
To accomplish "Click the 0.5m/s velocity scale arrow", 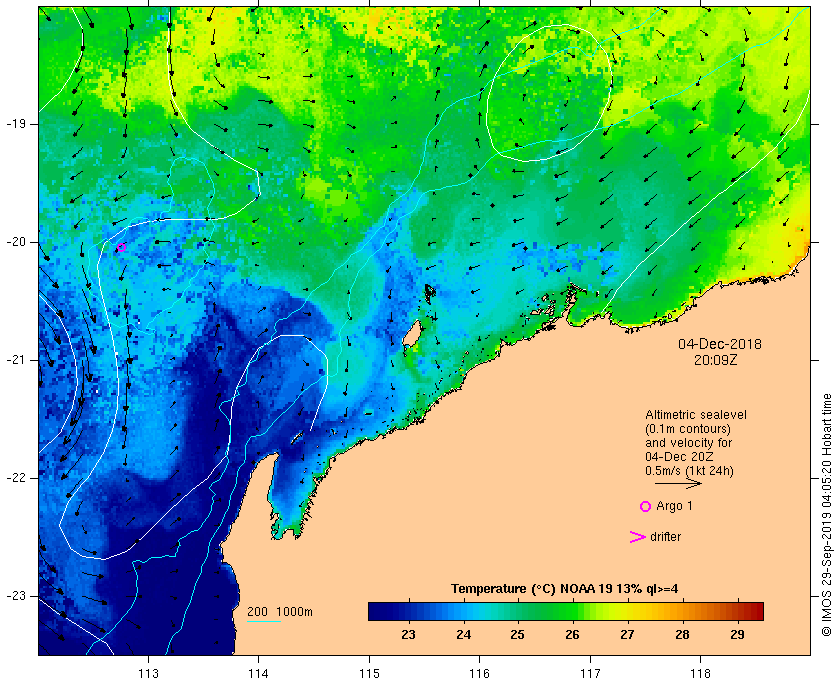I will pyautogui.click(x=678, y=484).
